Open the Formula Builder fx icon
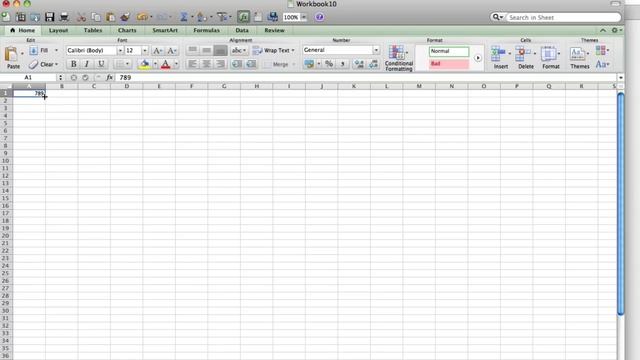 pos(243,17)
